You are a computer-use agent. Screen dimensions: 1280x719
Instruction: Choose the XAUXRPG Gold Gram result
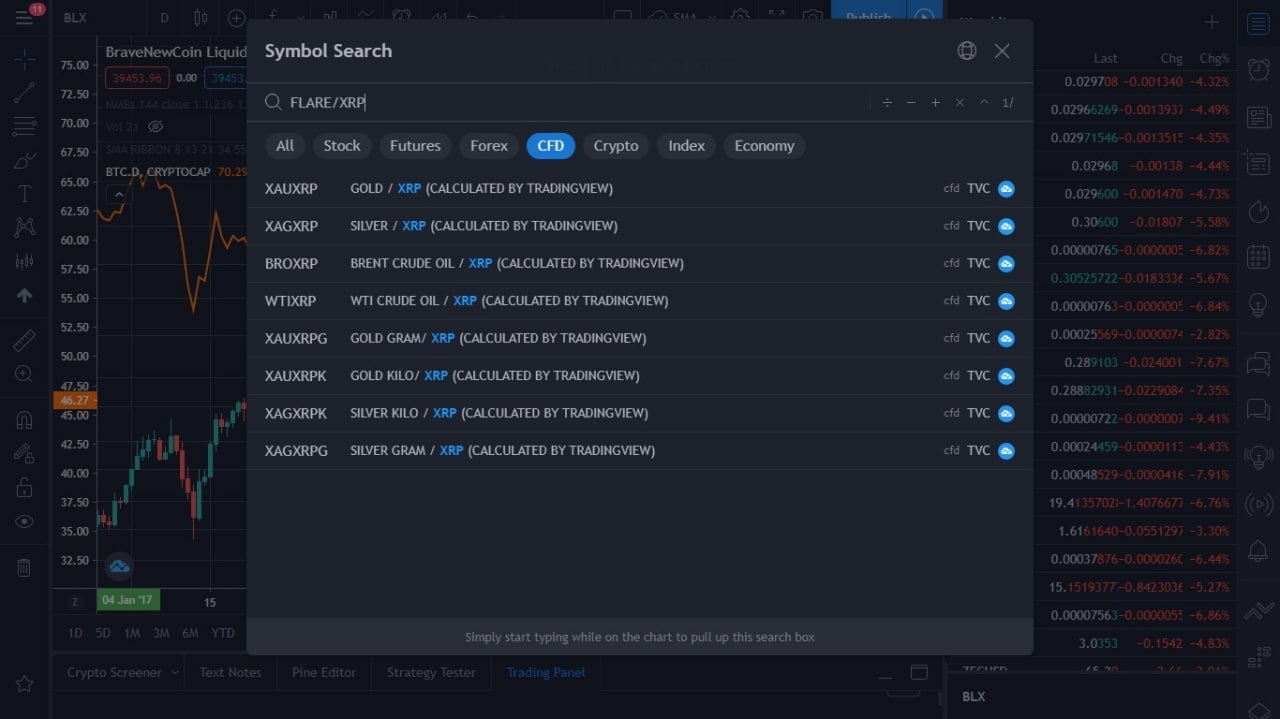tap(640, 338)
